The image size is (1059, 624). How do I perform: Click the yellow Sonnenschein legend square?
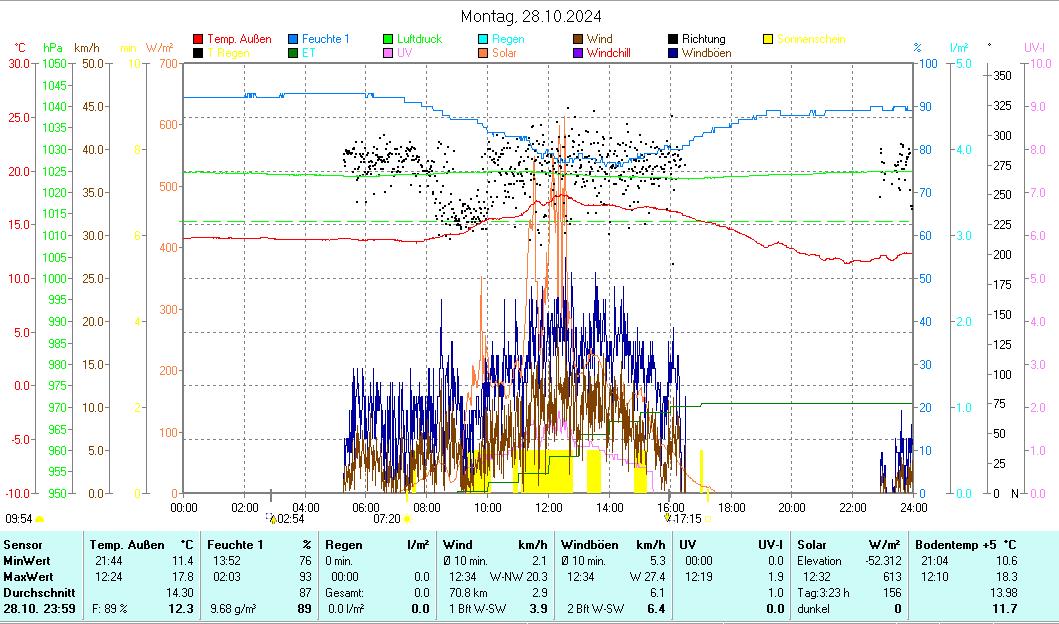[x=769, y=39]
